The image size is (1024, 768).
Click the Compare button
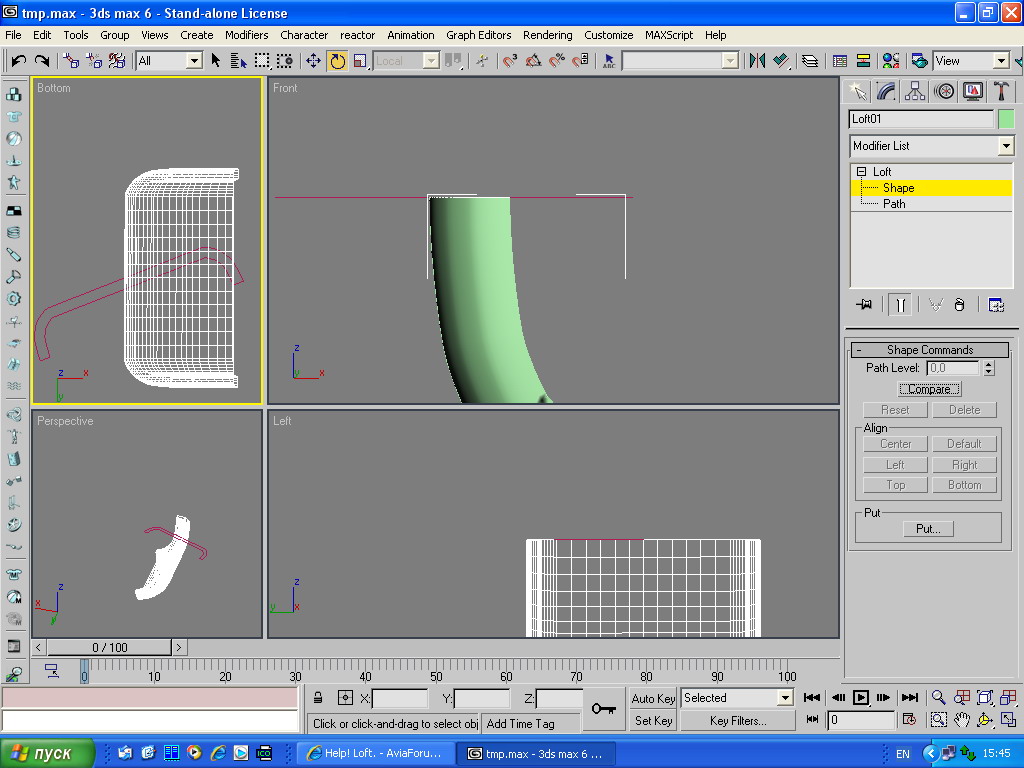(929, 389)
